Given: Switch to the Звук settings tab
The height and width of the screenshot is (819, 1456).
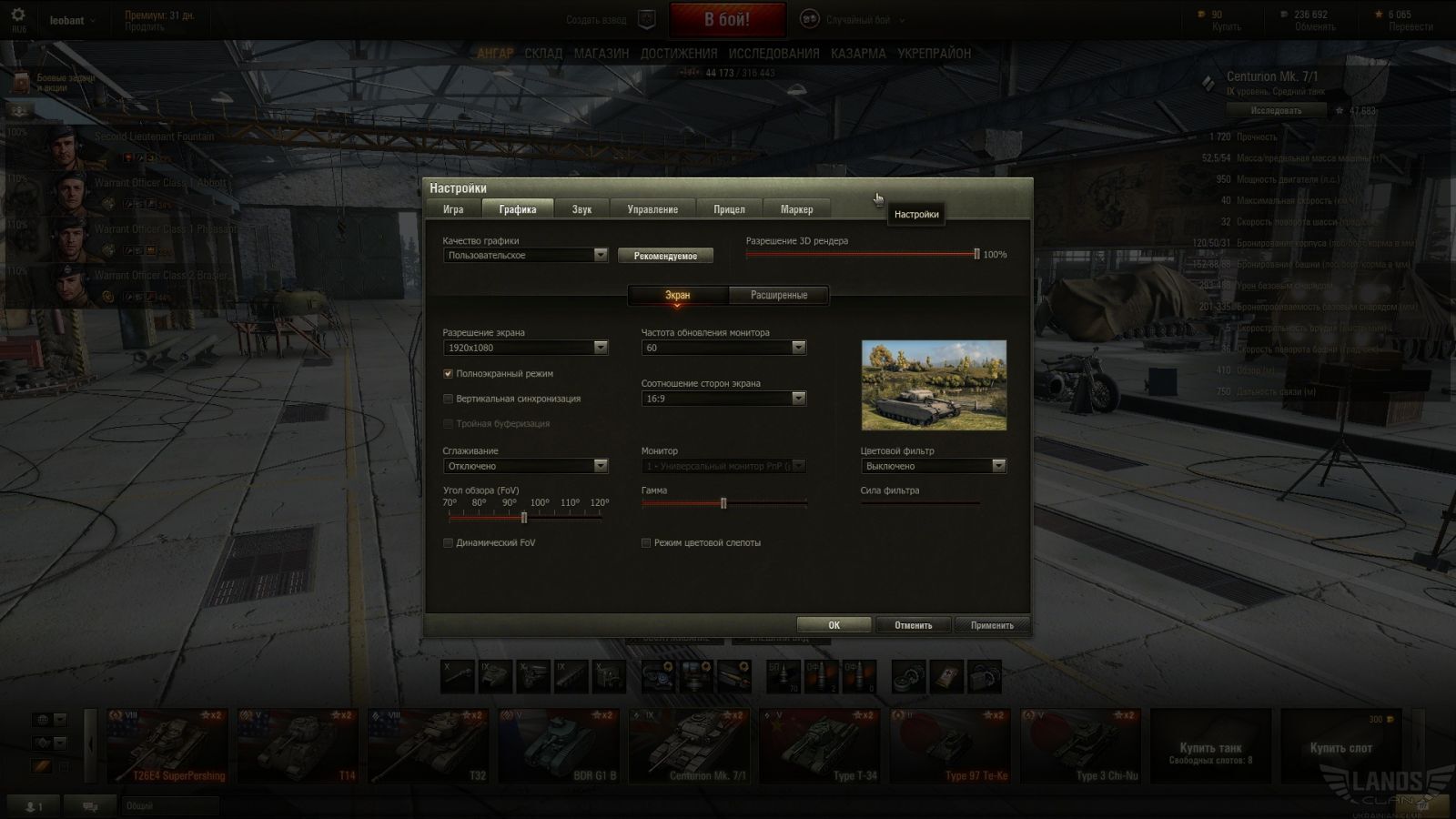Looking at the screenshot, I should pos(581,209).
